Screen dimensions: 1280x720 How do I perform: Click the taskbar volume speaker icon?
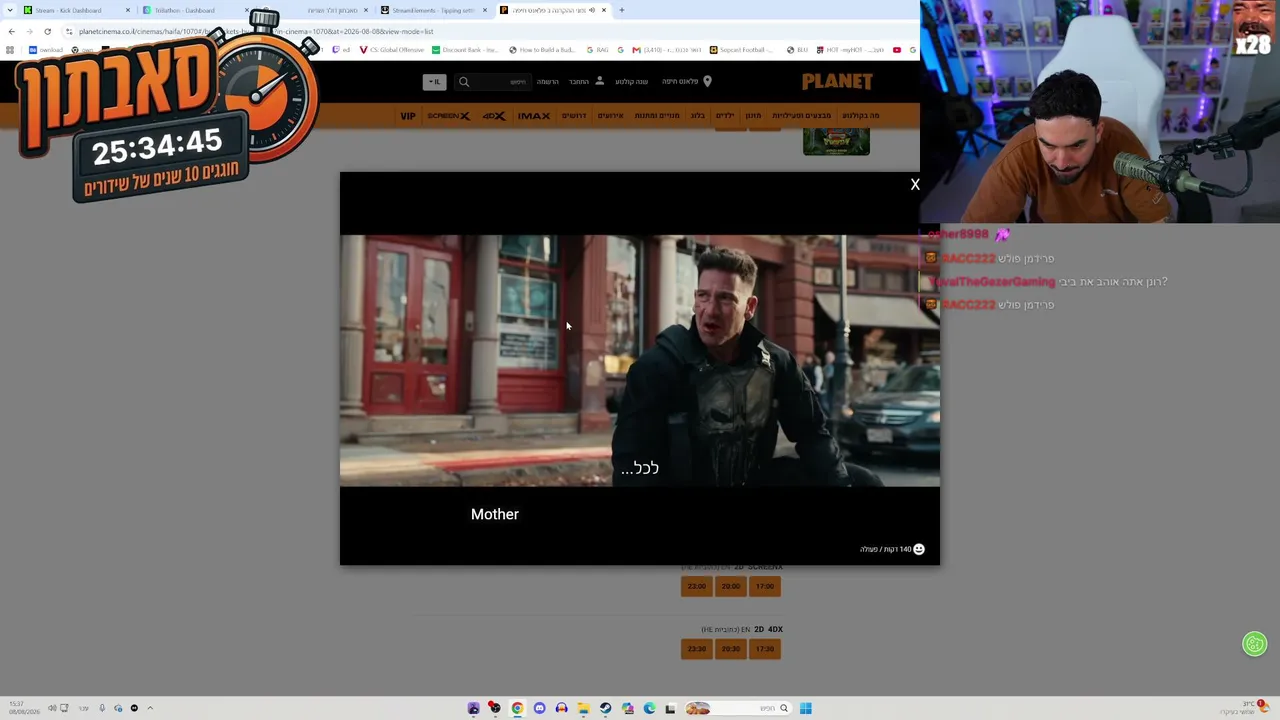coord(52,708)
